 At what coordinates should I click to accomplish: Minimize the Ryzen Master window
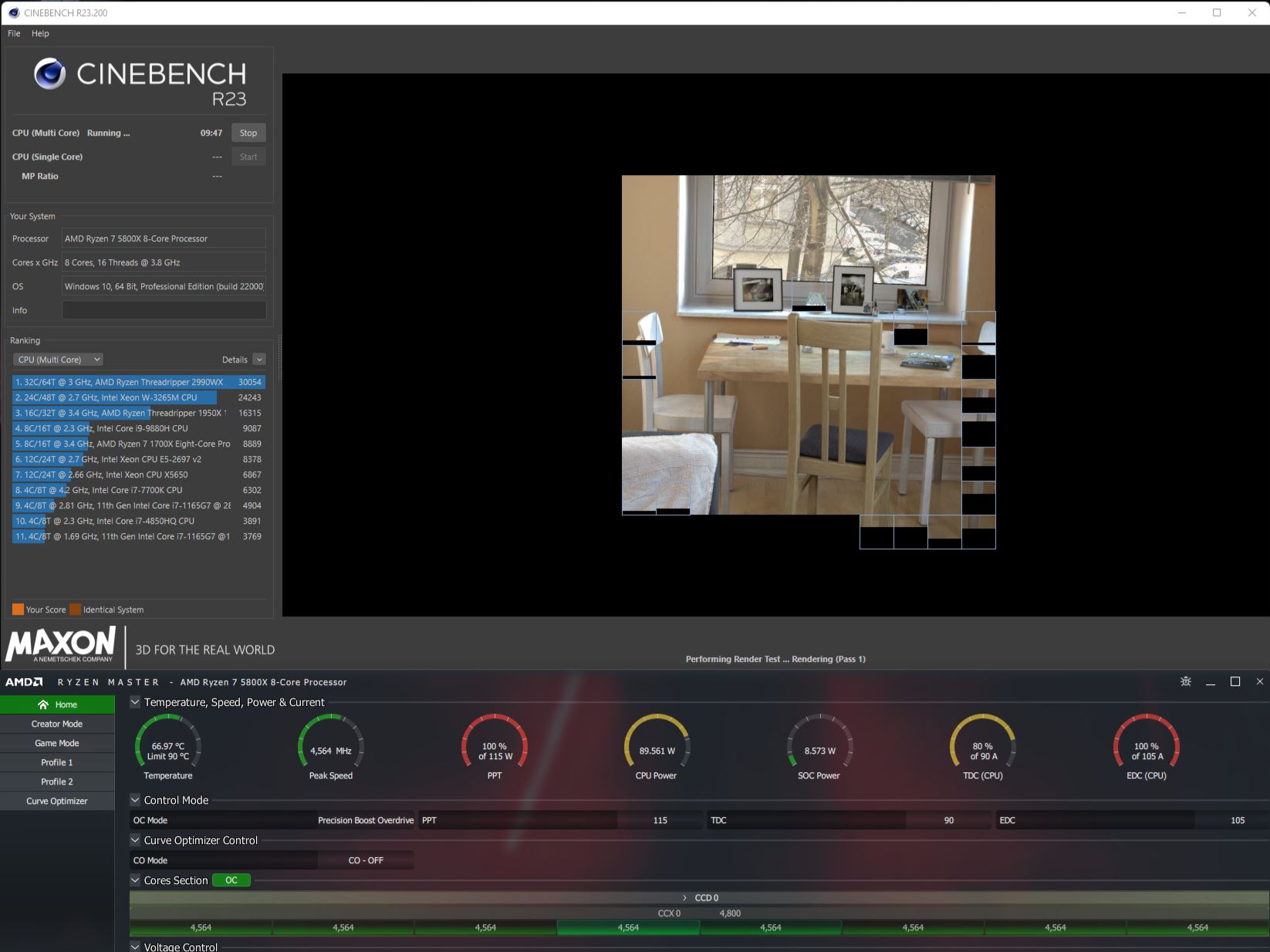pos(1211,682)
